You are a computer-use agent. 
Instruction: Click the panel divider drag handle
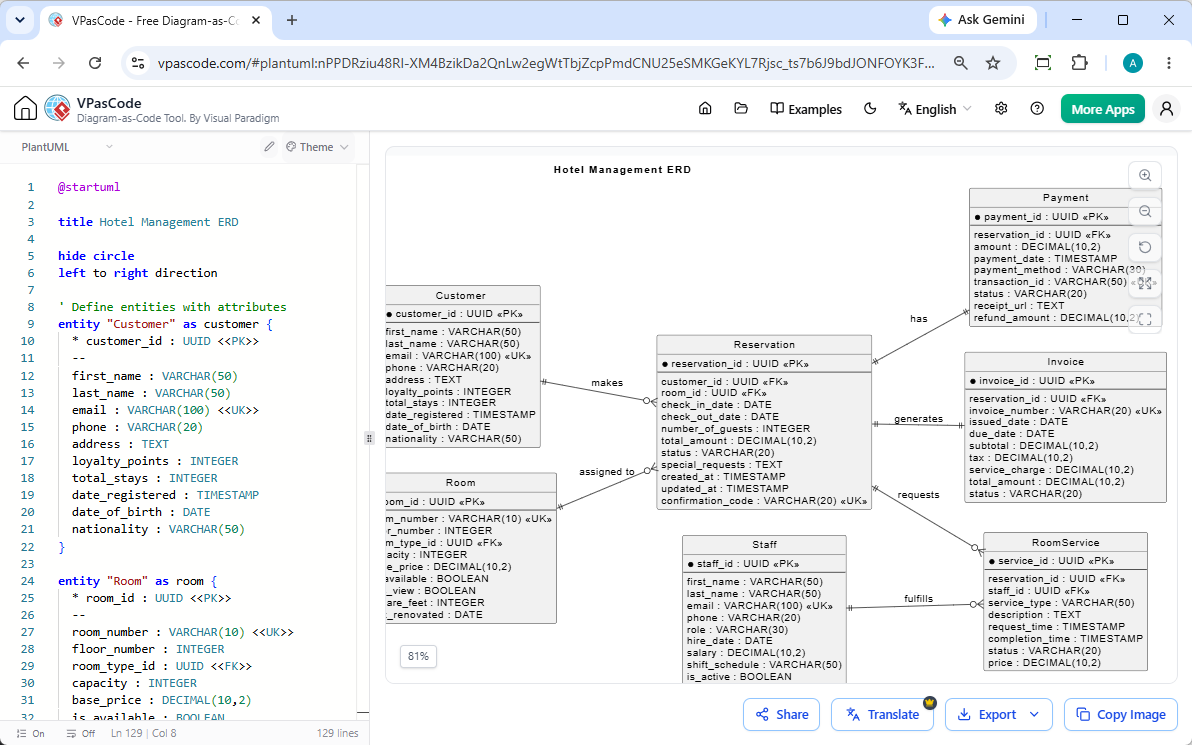(369, 438)
